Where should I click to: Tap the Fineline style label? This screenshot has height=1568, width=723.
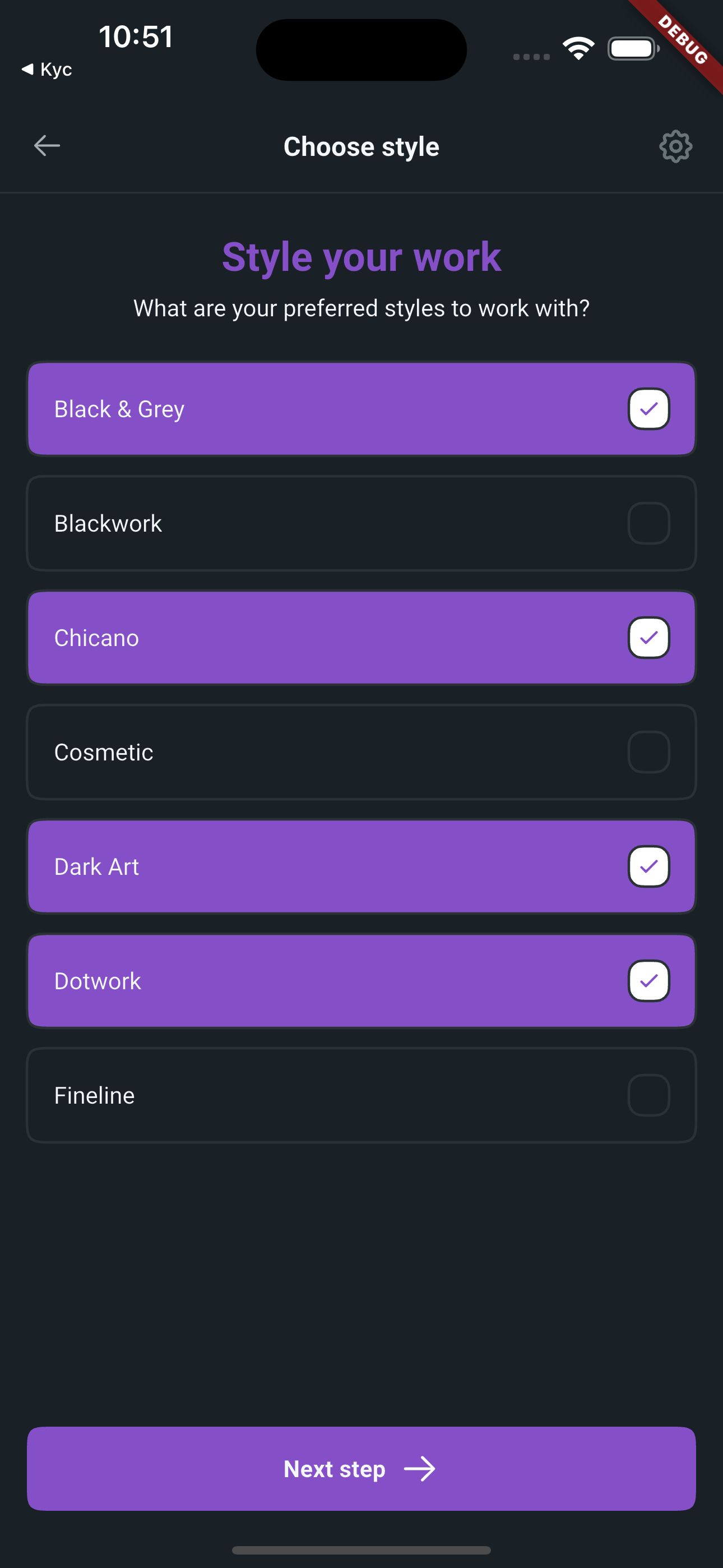(x=94, y=1095)
